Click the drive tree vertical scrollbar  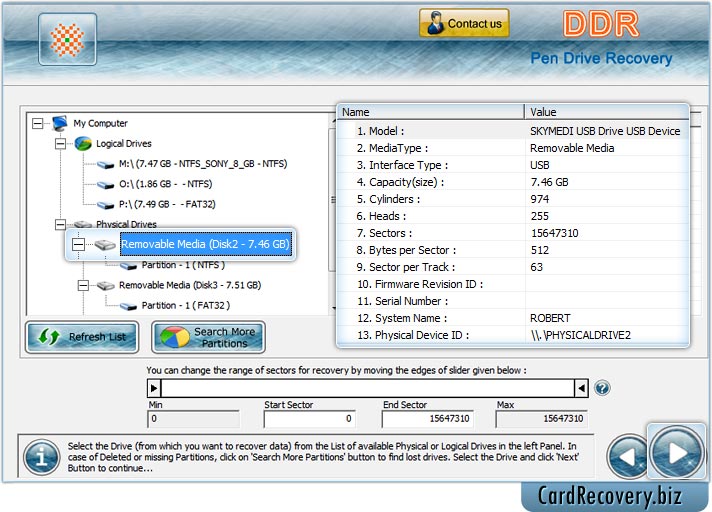click(x=332, y=213)
